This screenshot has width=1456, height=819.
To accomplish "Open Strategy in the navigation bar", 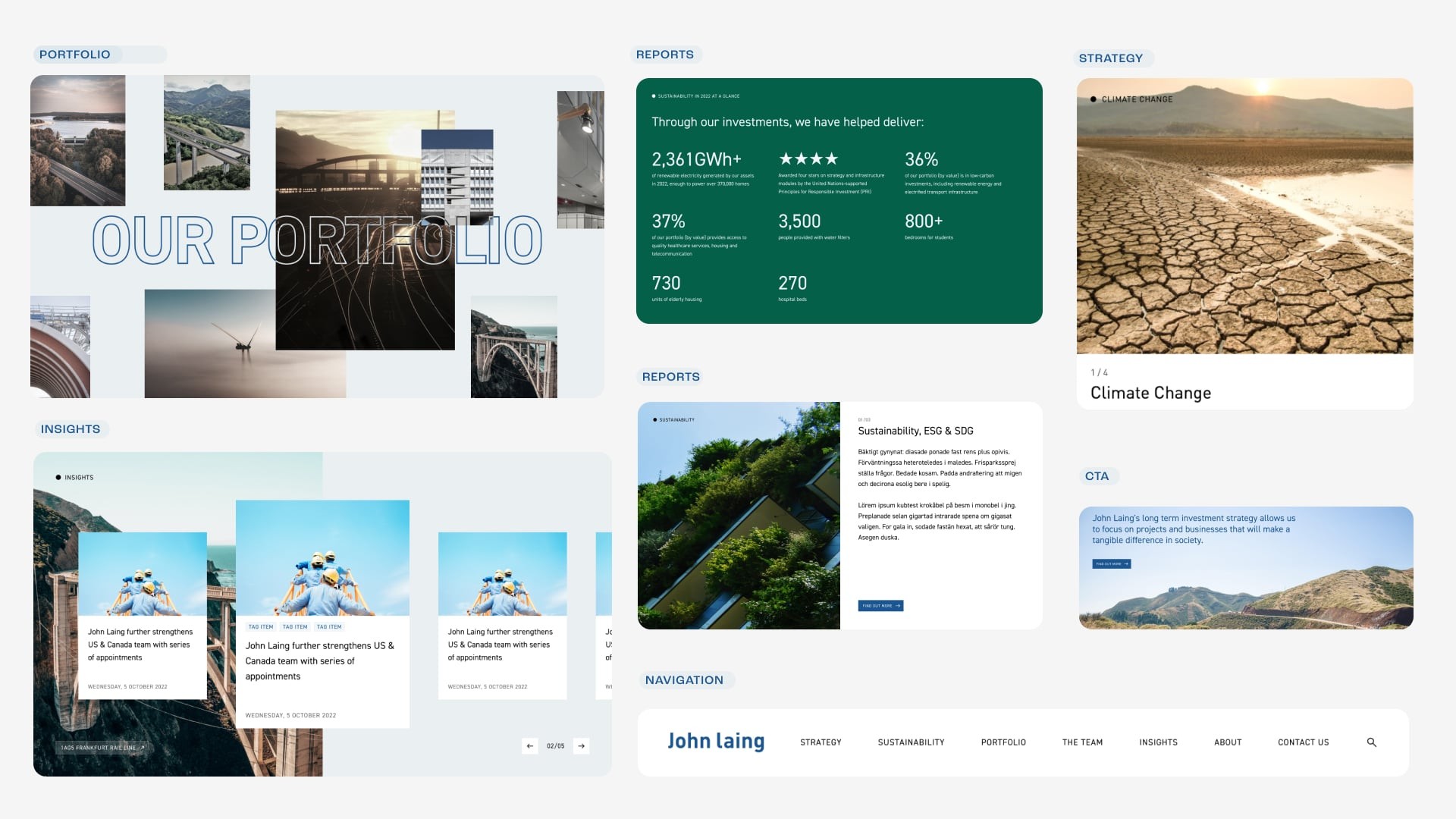I will pyautogui.click(x=821, y=742).
